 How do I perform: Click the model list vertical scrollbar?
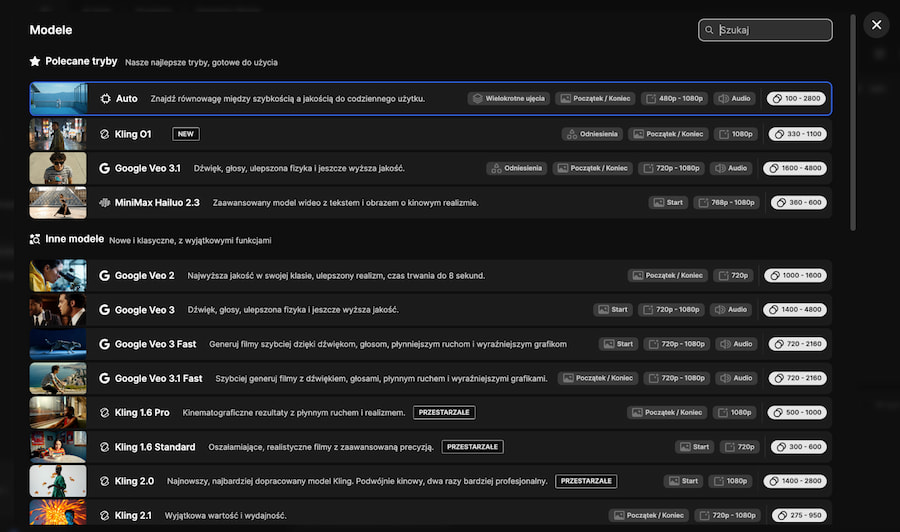pyautogui.click(x=853, y=120)
